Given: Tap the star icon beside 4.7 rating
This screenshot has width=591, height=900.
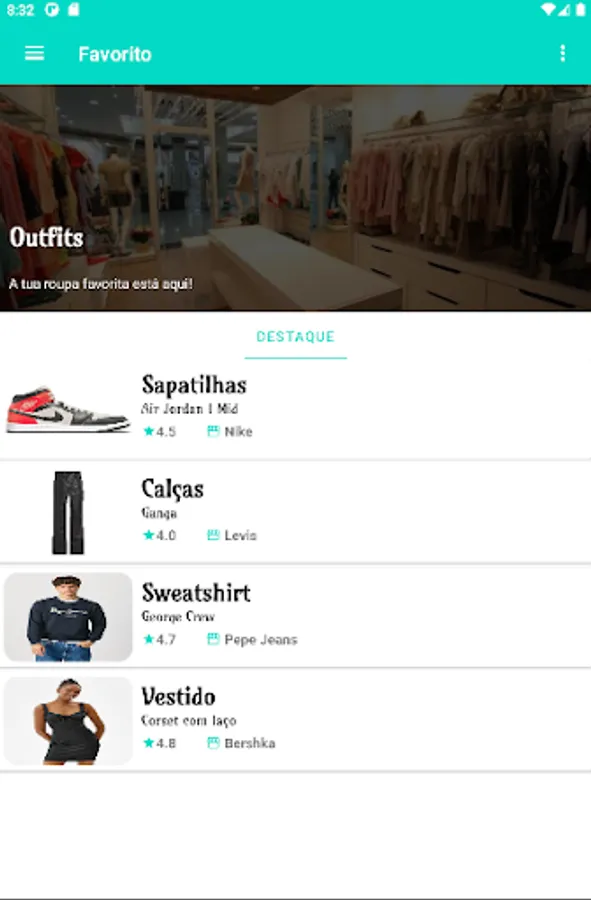Looking at the screenshot, I should (149, 639).
